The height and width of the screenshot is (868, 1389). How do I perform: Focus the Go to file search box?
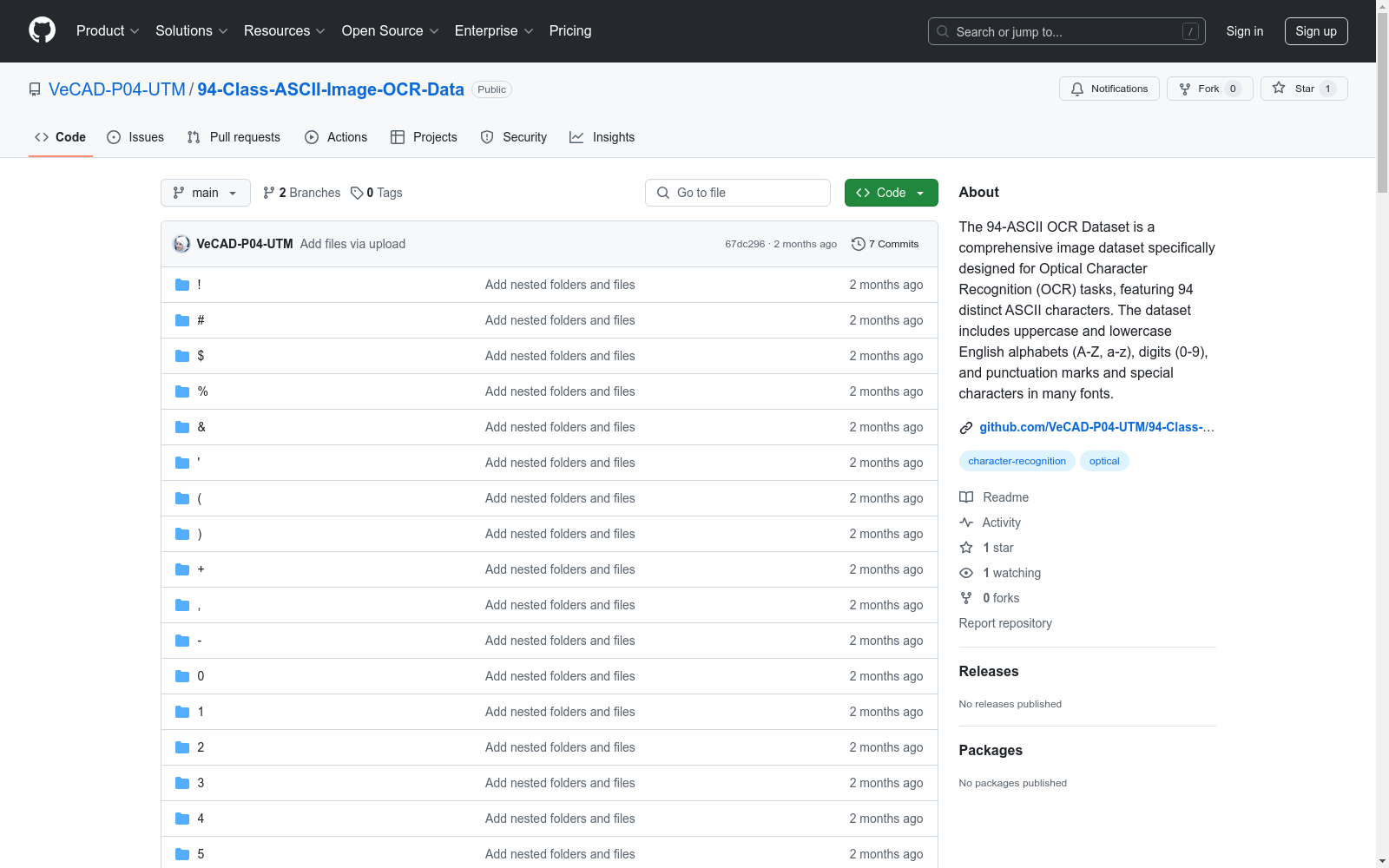point(738,193)
